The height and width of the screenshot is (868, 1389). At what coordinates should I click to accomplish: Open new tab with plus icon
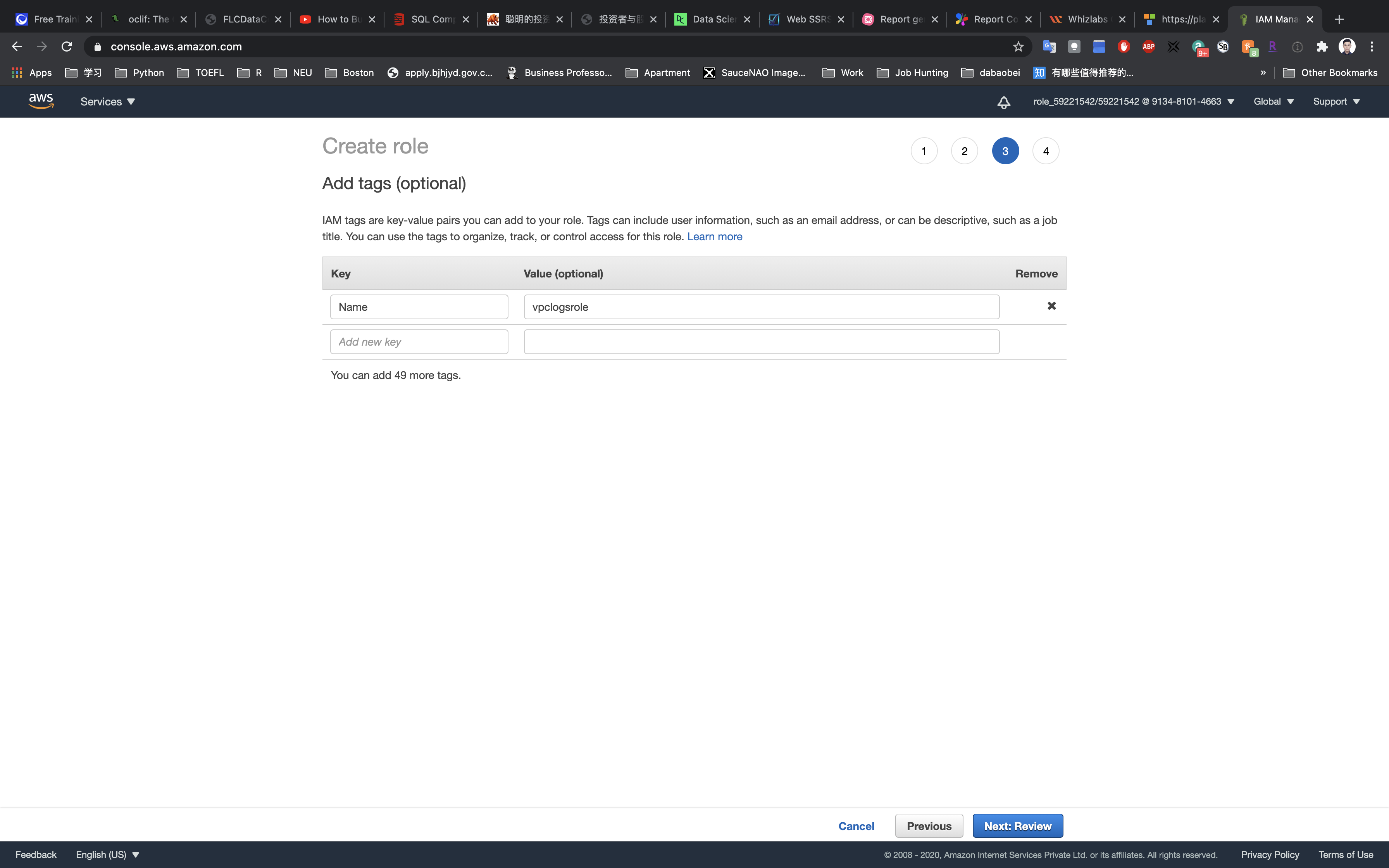[x=1339, y=19]
